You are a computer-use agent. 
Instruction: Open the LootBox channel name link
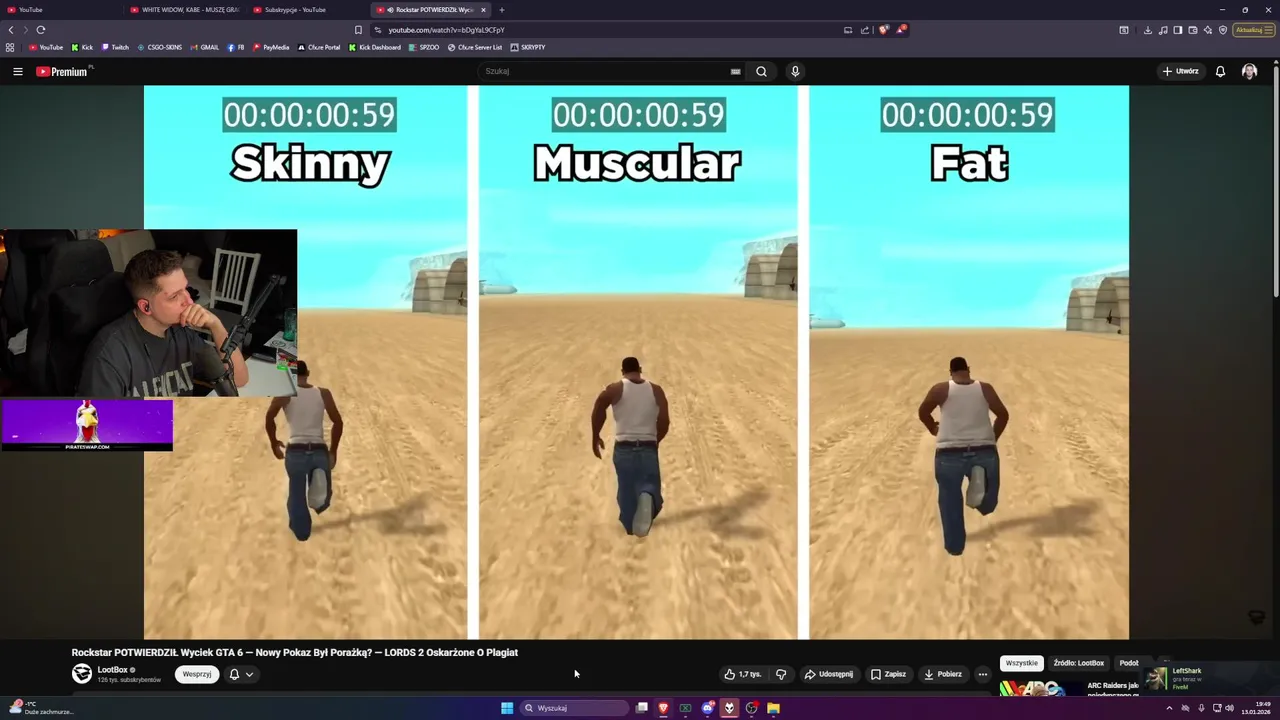tap(112, 670)
